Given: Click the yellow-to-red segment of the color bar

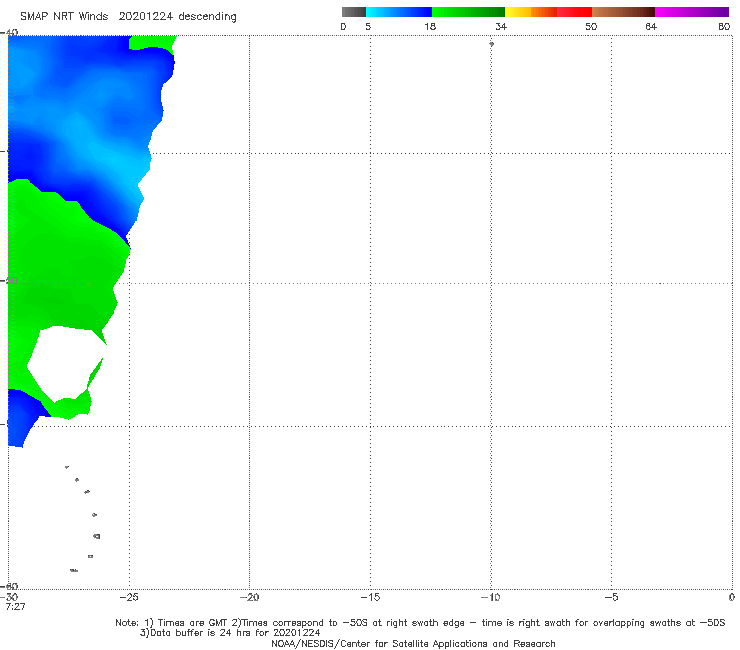Looking at the screenshot, I should (x=548, y=12).
